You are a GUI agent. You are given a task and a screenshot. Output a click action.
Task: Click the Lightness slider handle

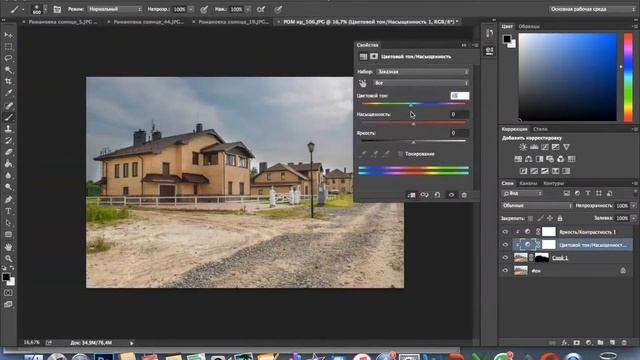pos(413,142)
